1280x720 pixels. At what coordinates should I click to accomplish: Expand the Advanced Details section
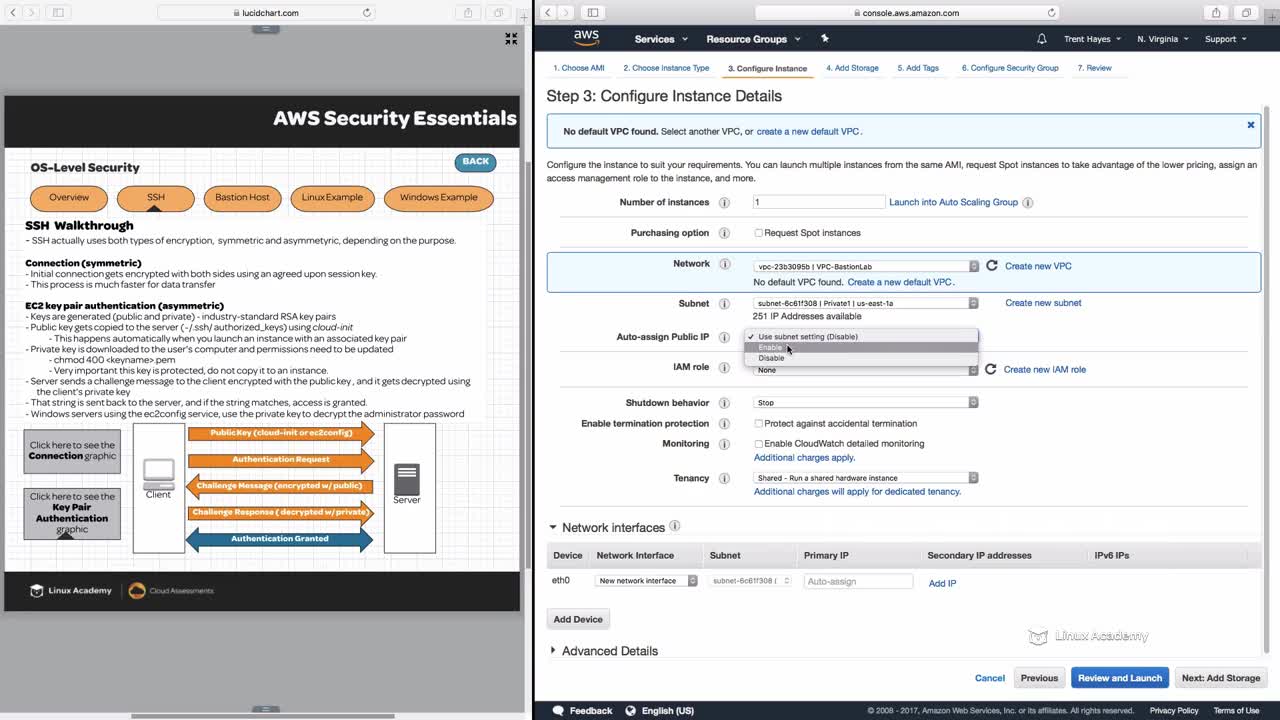tap(552, 651)
